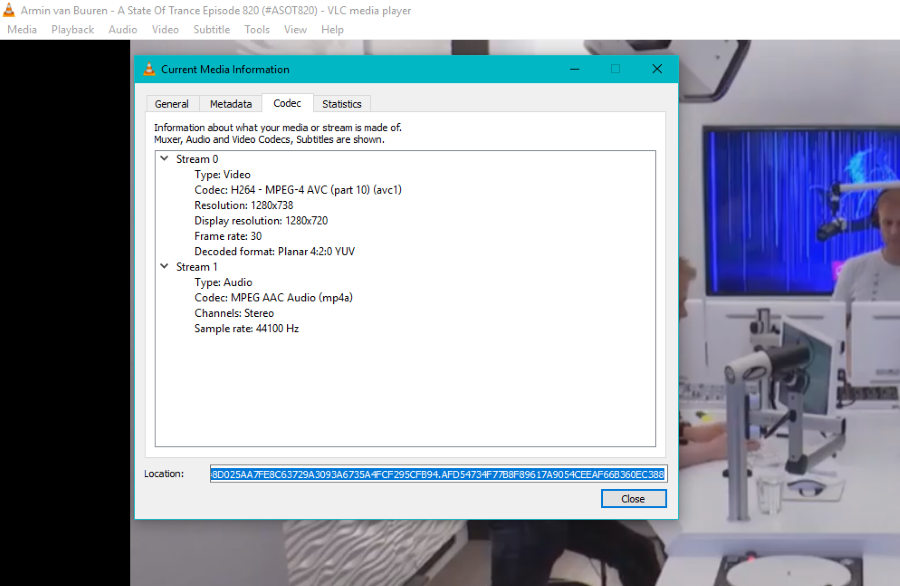Click the VLC cone icon in Current Media Information dialog
This screenshot has width=900, height=586.
[149, 69]
